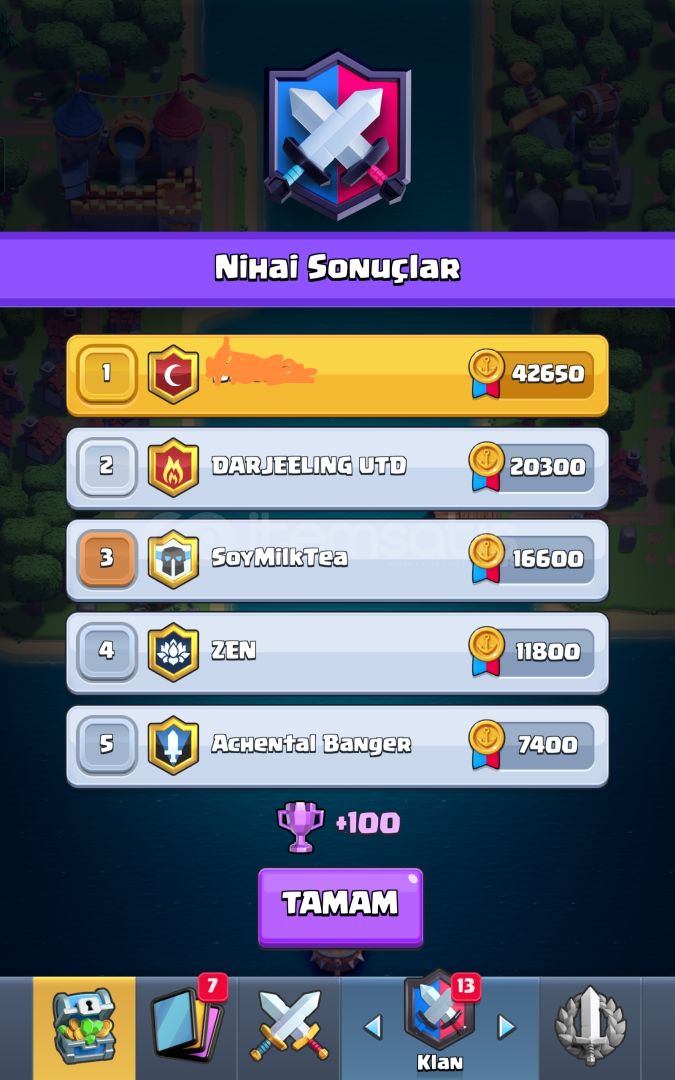
Task: Tap the clan war crossed swords emblem
Action: click(x=338, y=136)
